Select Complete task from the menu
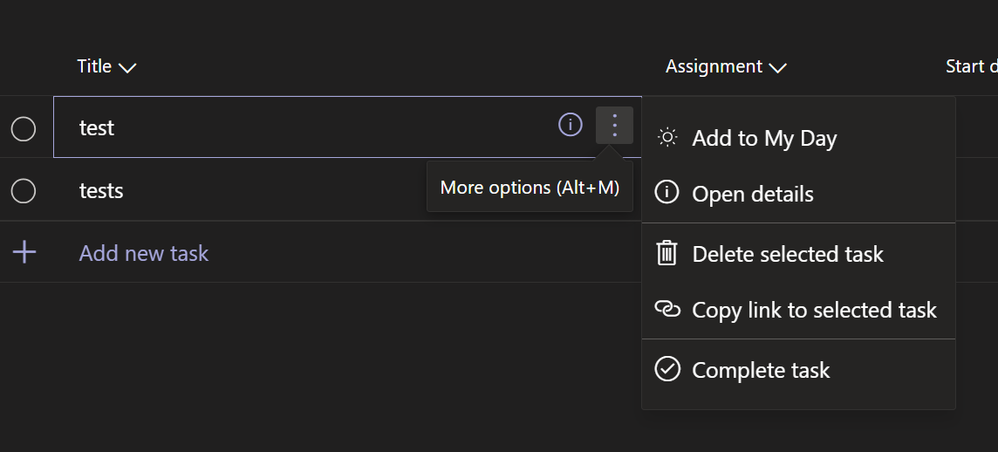The image size is (998, 452). point(760,370)
